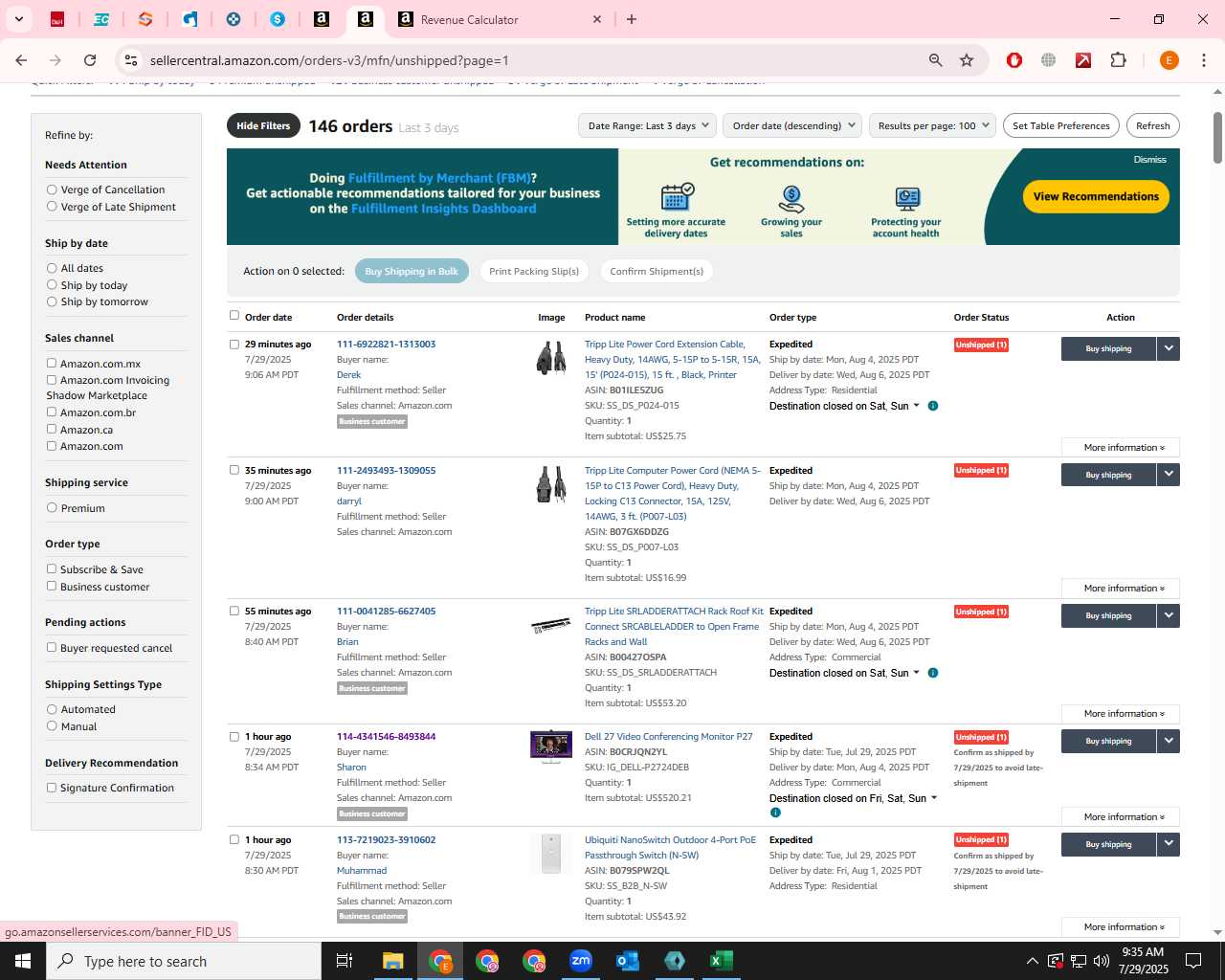Click the page vertical scrollbar
The width and height of the screenshot is (1225, 980).
1217,138
